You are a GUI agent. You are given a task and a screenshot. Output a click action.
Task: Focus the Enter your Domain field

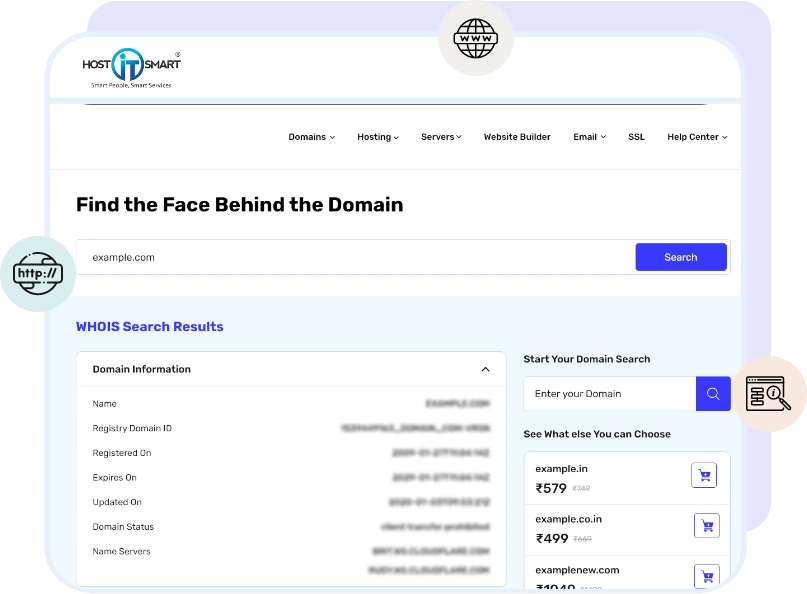click(x=610, y=394)
